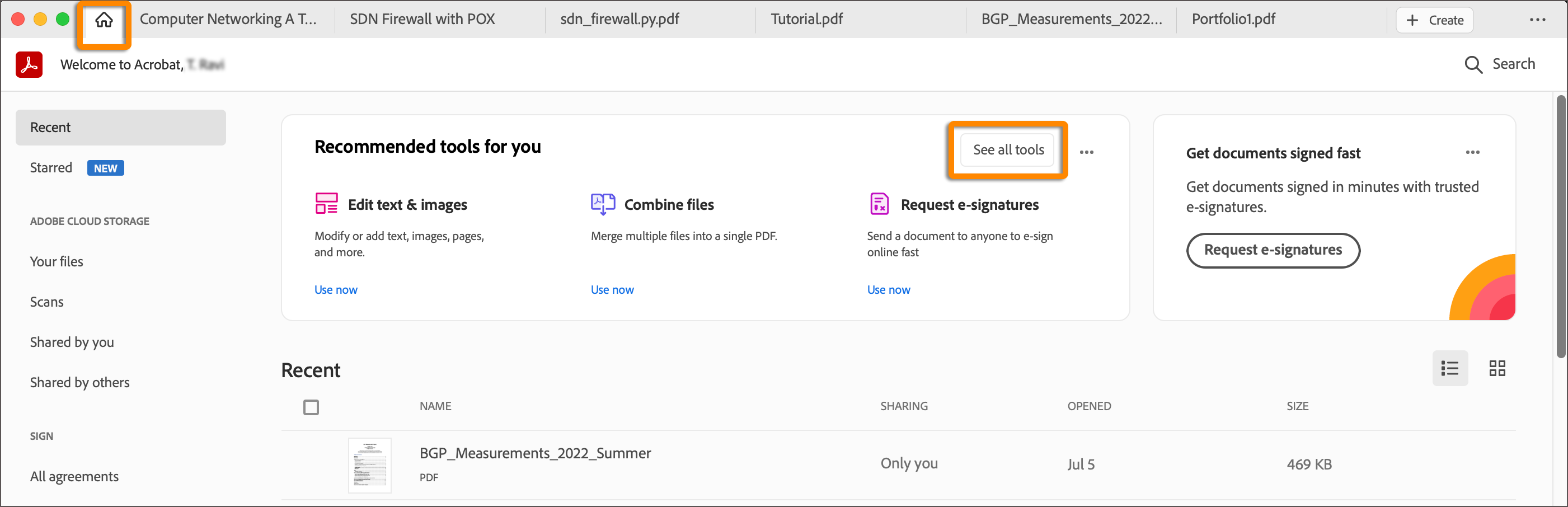The height and width of the screenshot is (507, 1568).
Task: Switch Recent files to grid view
Action: [1497, 368]
